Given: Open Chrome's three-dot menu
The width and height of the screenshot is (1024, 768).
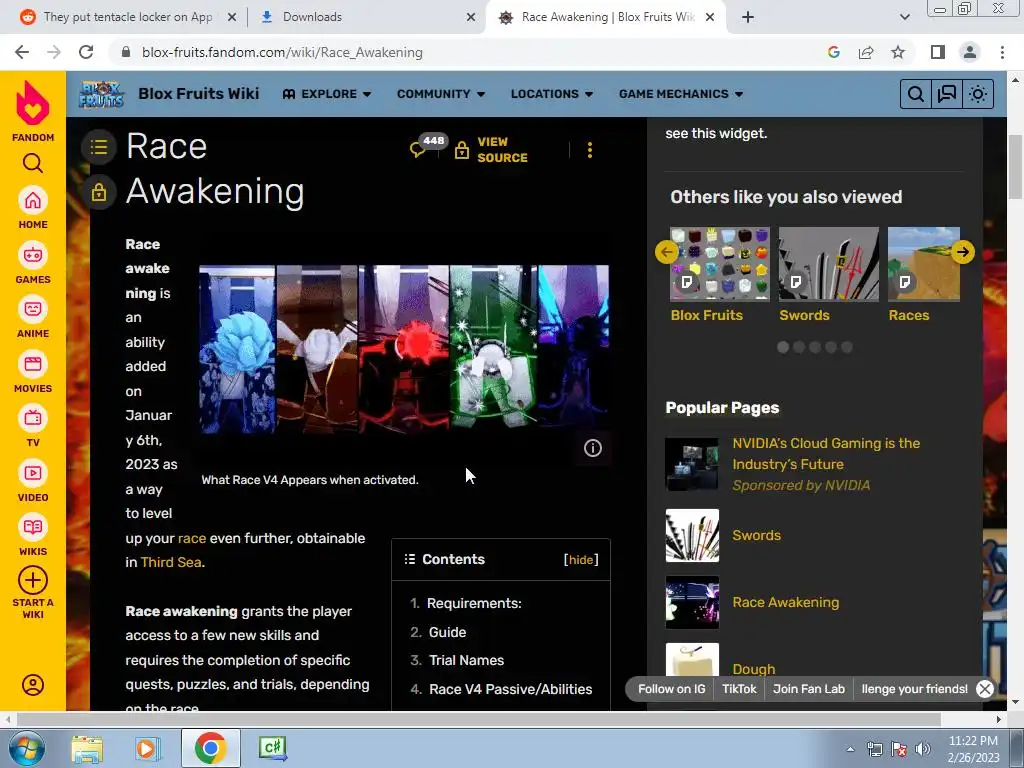Looking at the screenshot, I should (1002, 52).
